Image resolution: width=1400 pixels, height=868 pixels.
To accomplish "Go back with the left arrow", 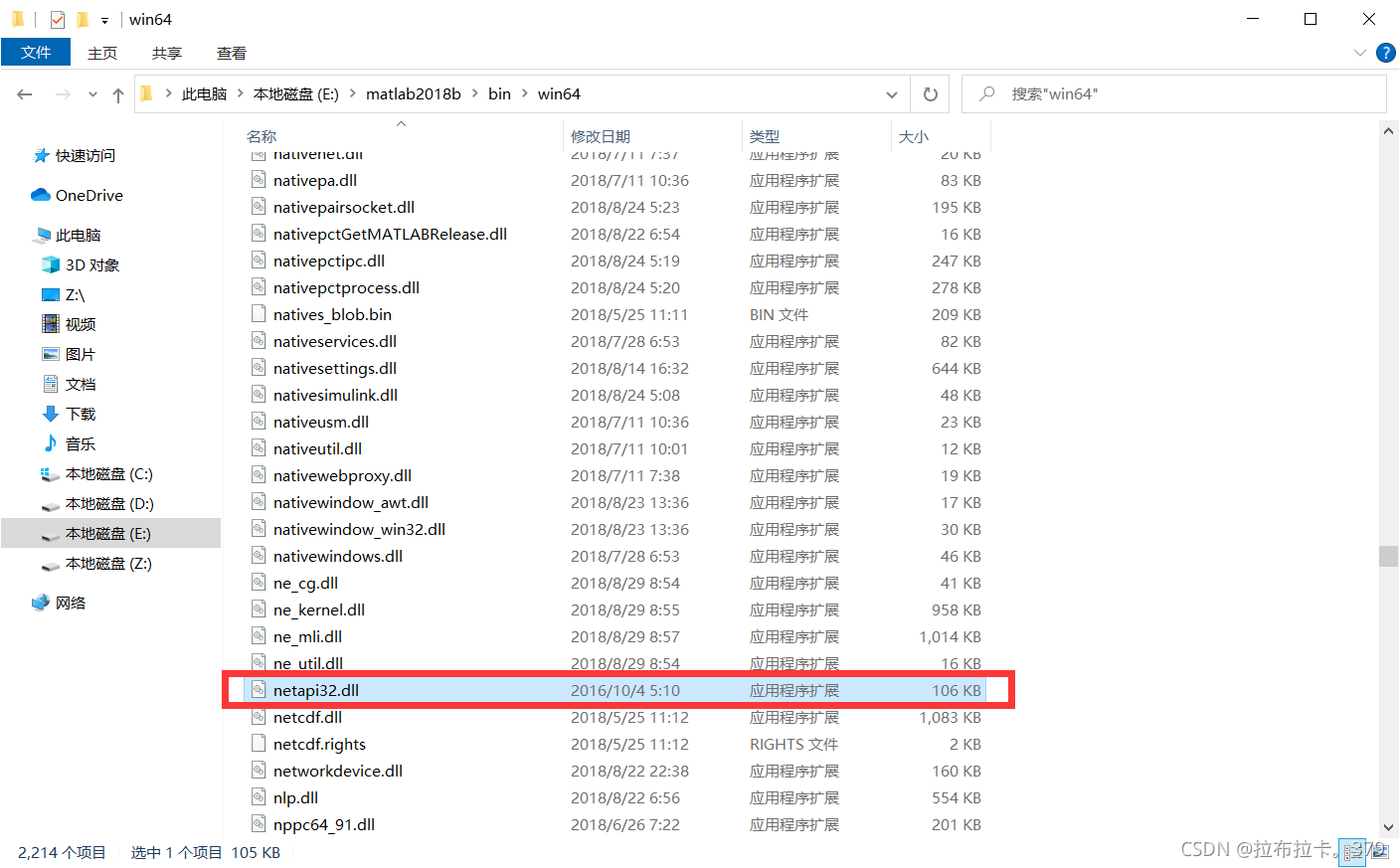I will (25, 94).
